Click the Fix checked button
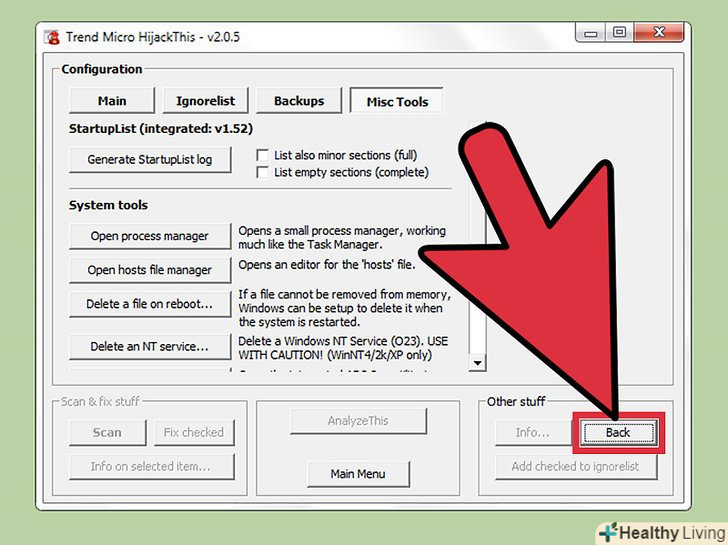This screenshot has height=545, width=728. point(194,433)
